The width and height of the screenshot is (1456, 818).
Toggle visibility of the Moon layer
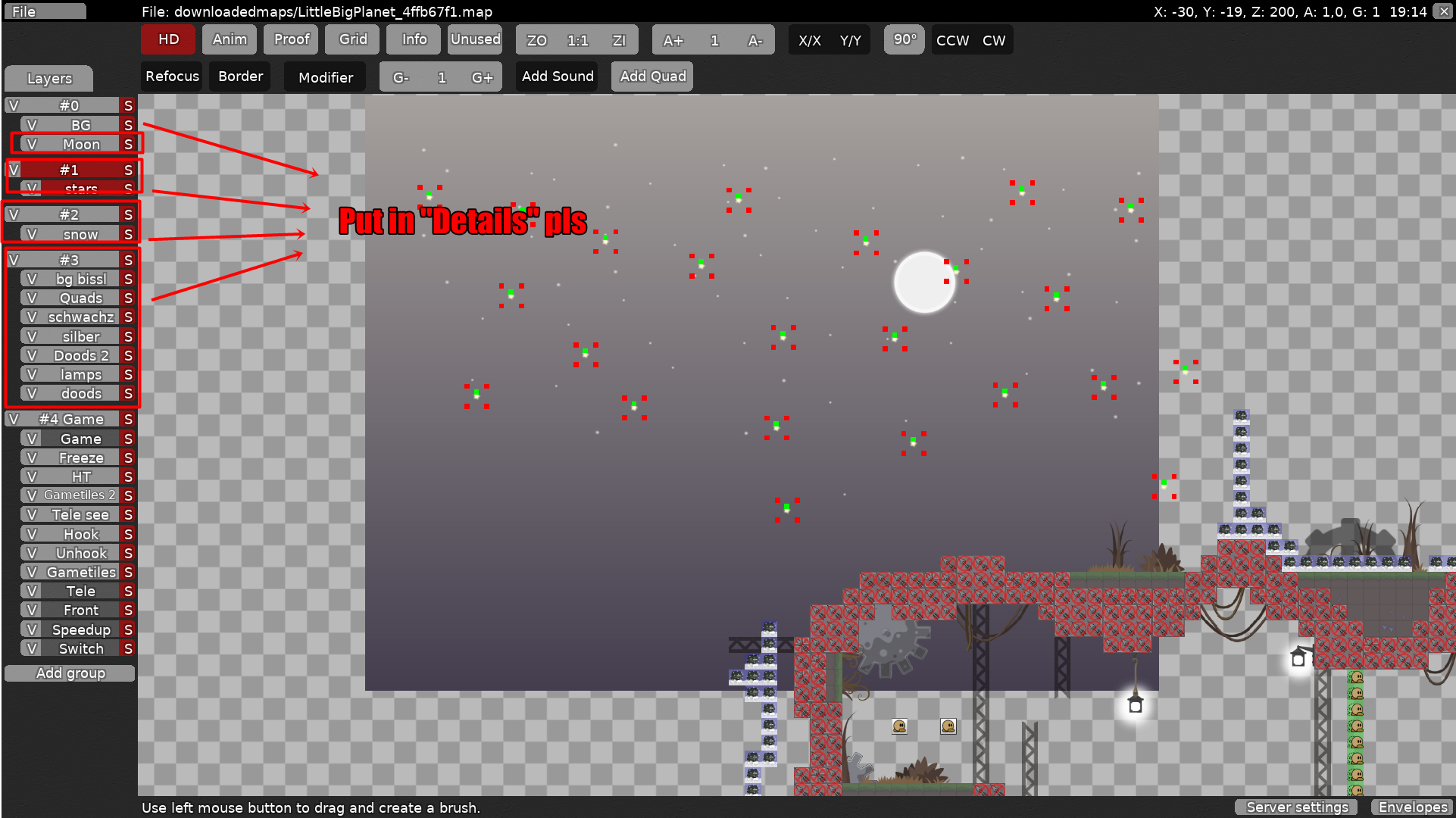click(32, 144)
